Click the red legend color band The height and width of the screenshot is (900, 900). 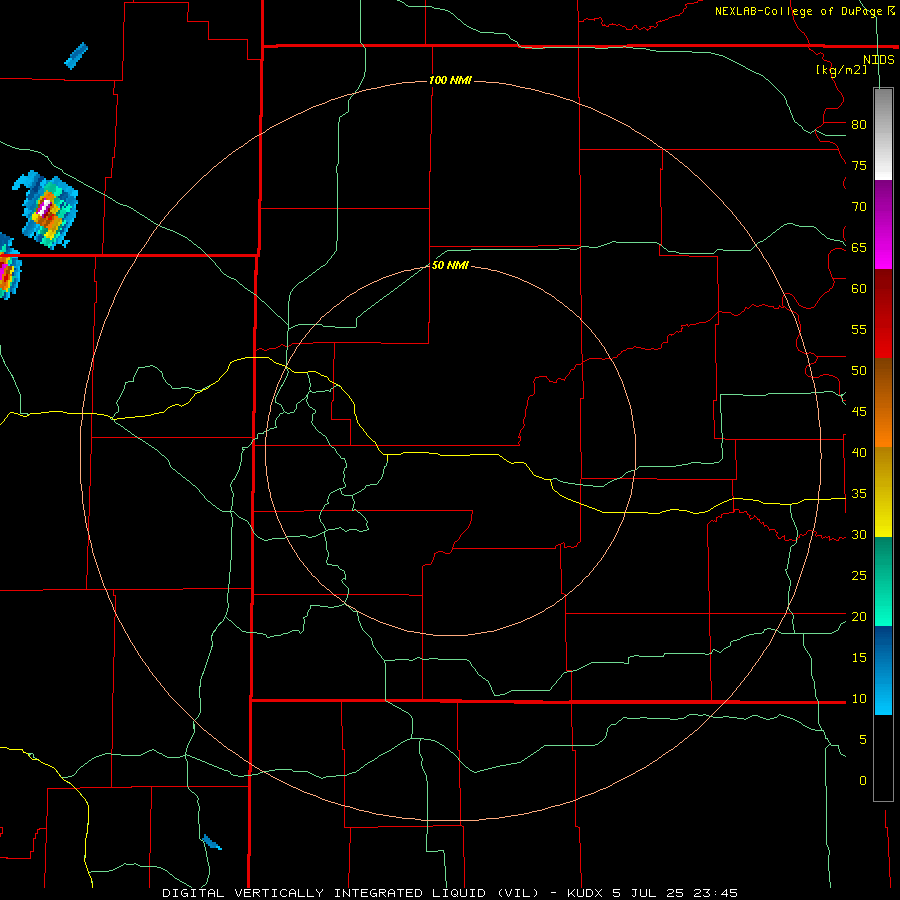pos(883,313)
